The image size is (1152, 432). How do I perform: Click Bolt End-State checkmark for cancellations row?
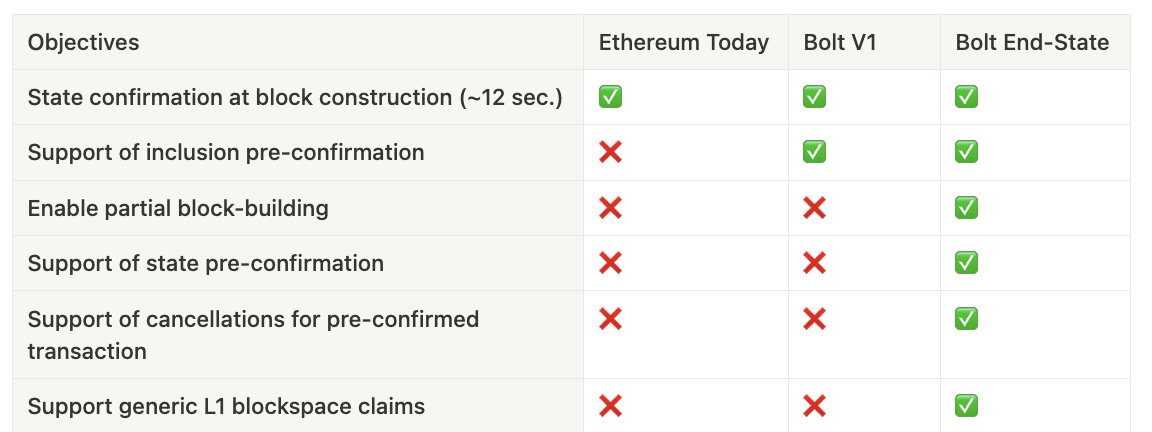(x=966, y=319)
